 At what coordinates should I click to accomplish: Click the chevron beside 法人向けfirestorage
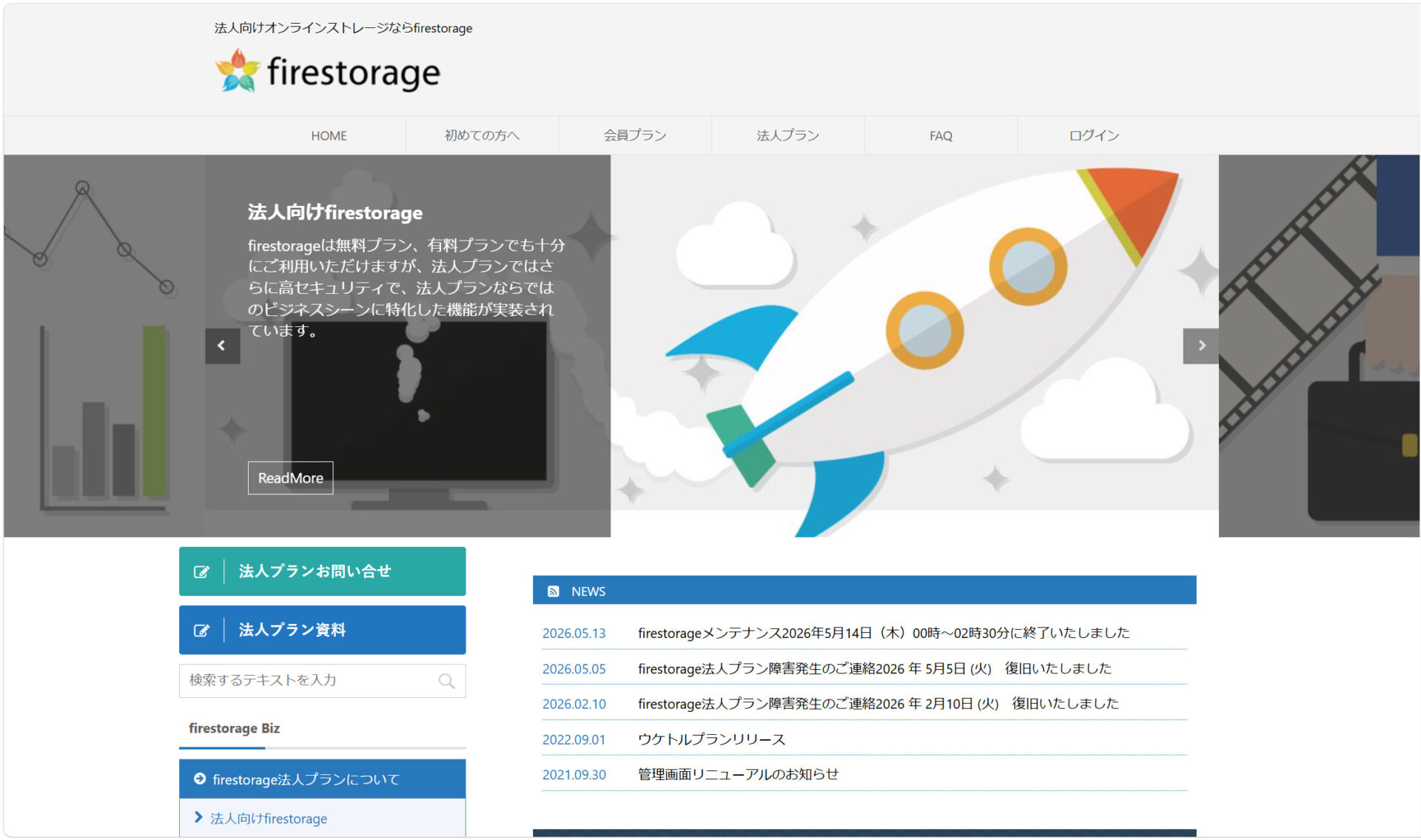pyautogui.click(x=198, y=817)
